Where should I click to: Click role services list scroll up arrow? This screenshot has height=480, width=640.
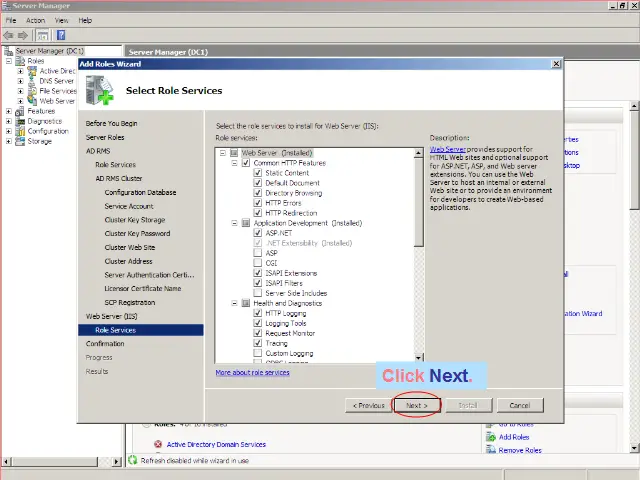(x=418, y=153)
